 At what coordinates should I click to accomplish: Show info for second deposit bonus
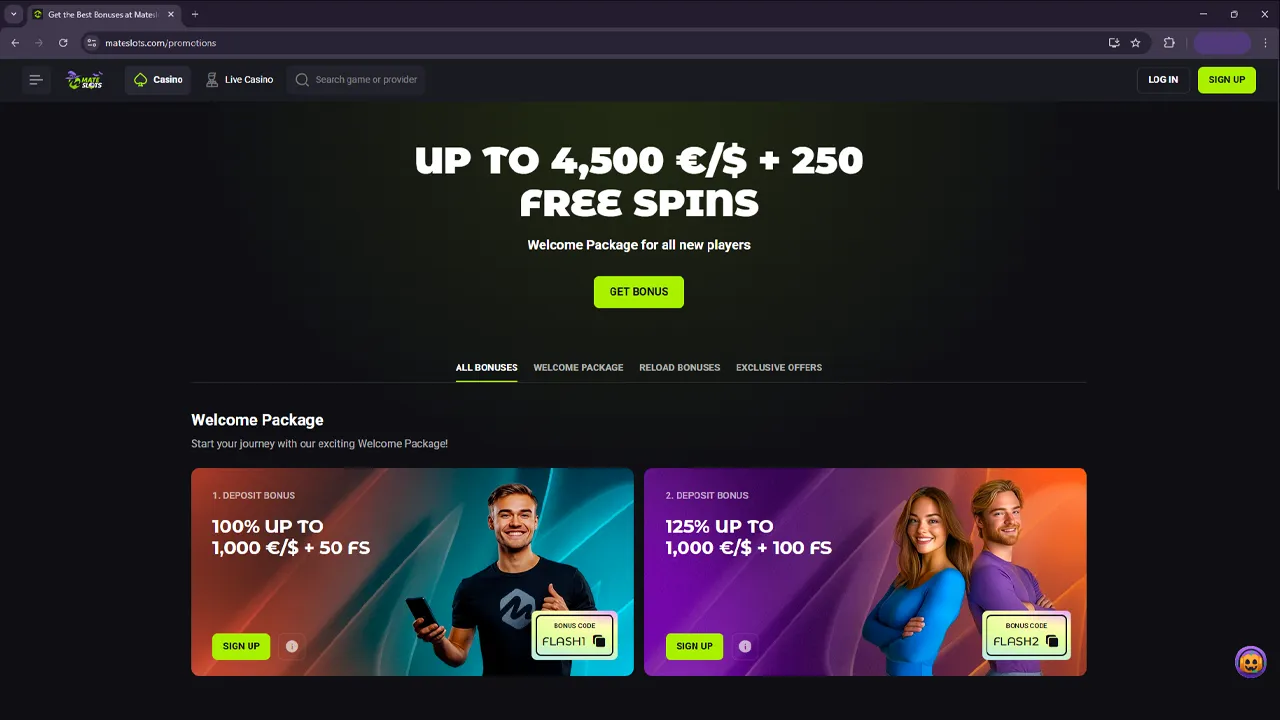[745, 646]
